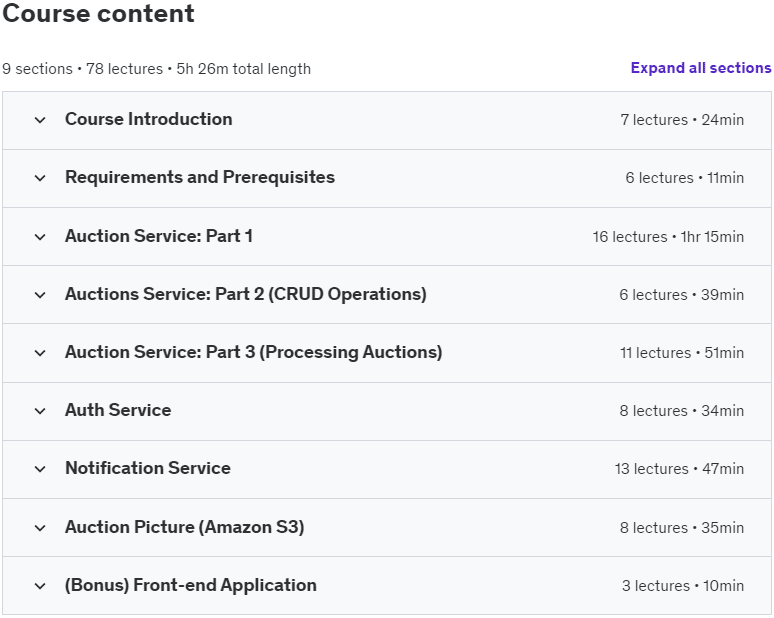Open (Bonus) Front-end Application title
Screen dimensions: 774x618
point(191,585)
